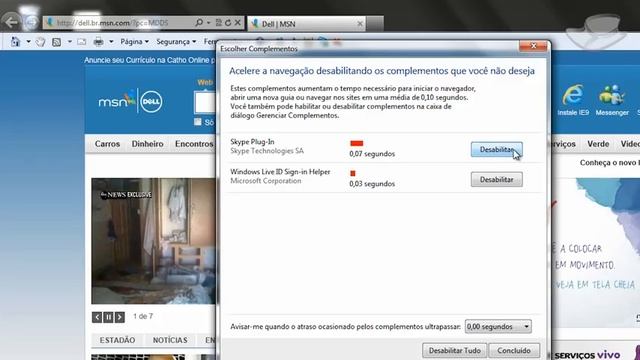This screenshot has height=360, width=640.
Task: Click the Home icon in command bar
Action: click(x=15, y=42)
